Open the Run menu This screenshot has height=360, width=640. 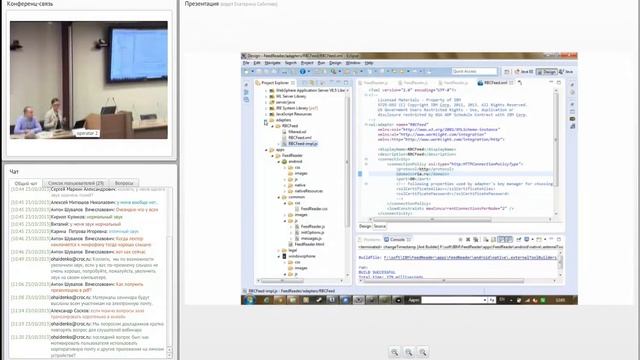321,63
